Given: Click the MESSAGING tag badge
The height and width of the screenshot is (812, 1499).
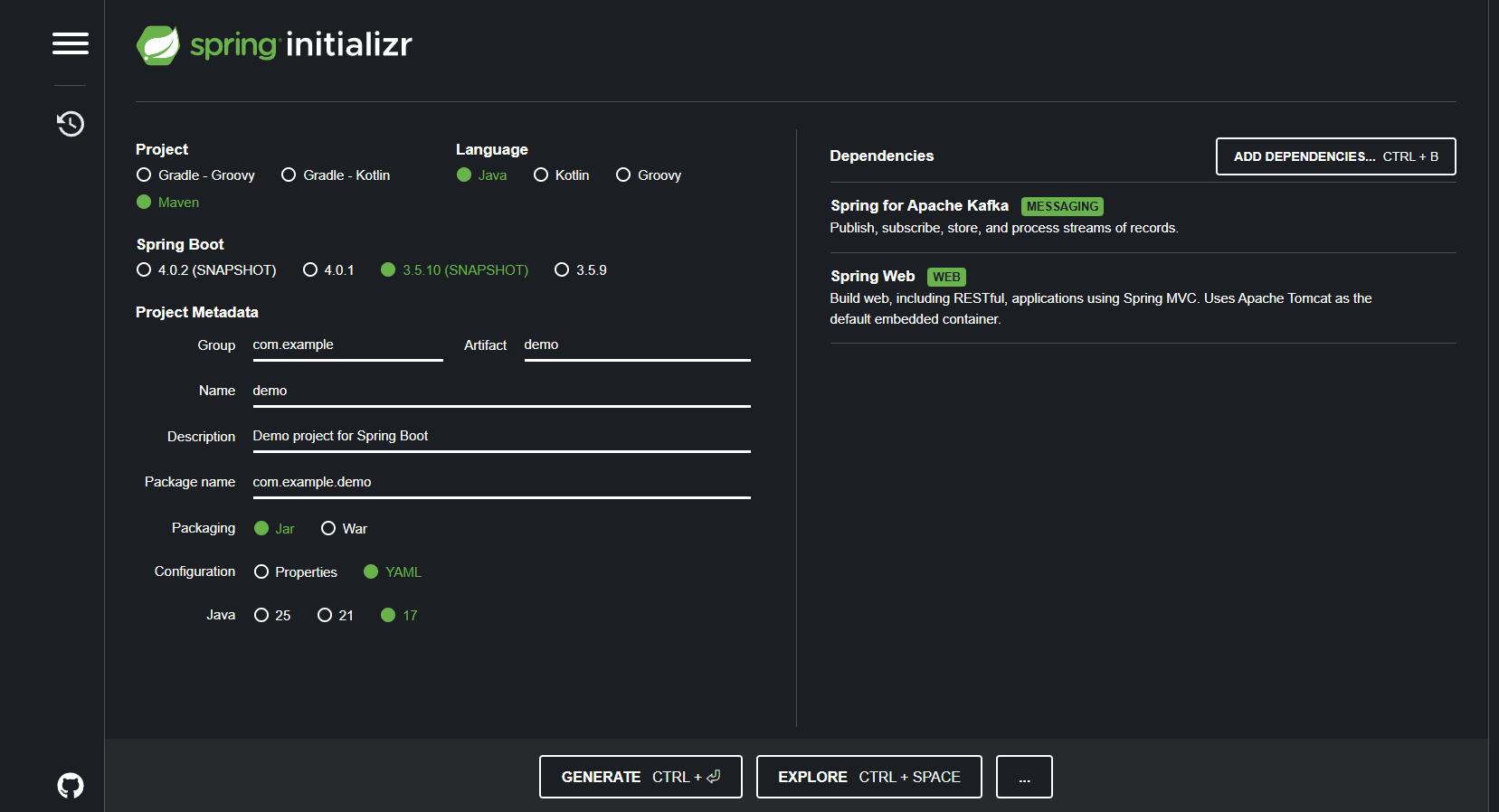Looking at the screenshot, I should pyautogui.click(x=1062, y=206).
